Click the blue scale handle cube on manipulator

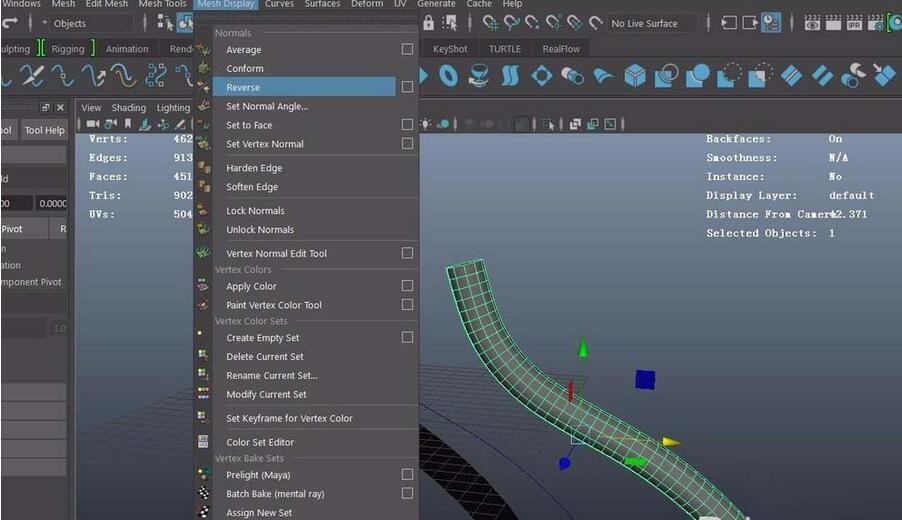tap(645, 379)
